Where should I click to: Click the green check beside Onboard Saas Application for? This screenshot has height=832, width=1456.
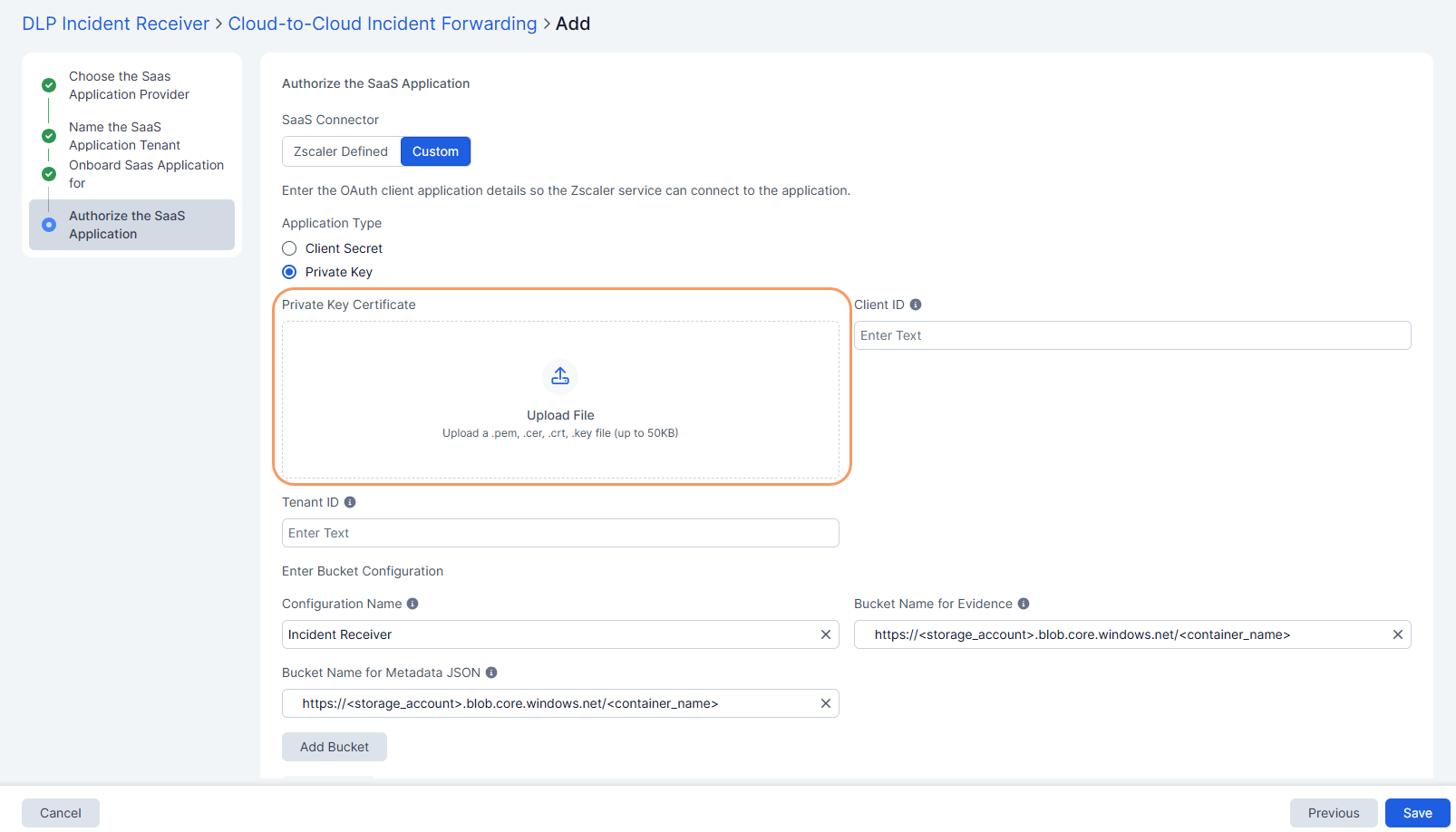point(49,174)
